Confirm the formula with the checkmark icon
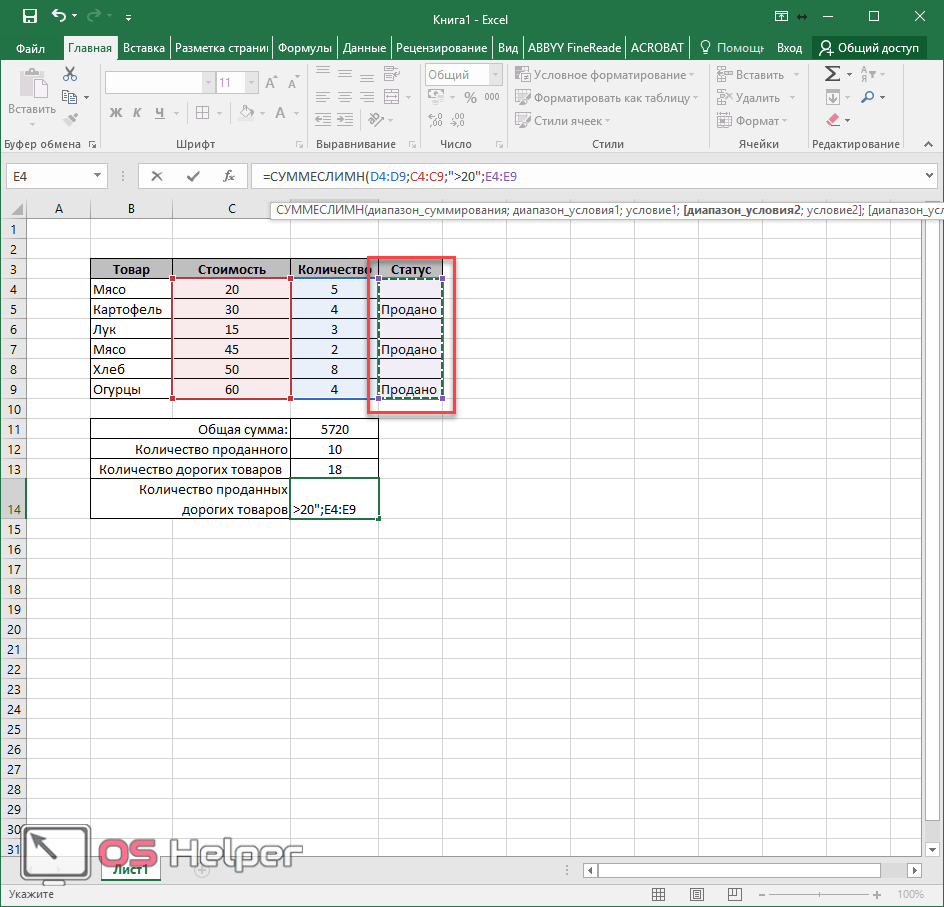 pyautogui.click(x=193, y=176)
